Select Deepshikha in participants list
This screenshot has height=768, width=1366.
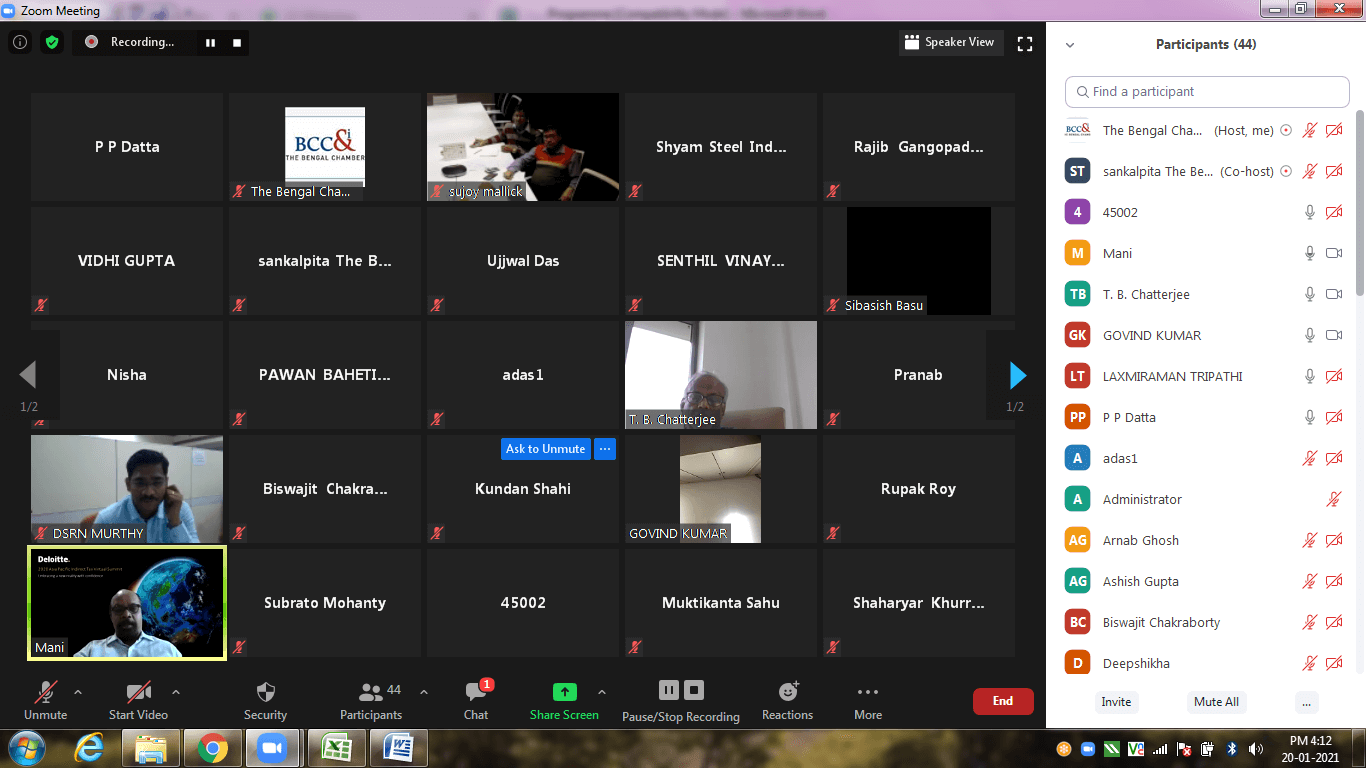1205,663
